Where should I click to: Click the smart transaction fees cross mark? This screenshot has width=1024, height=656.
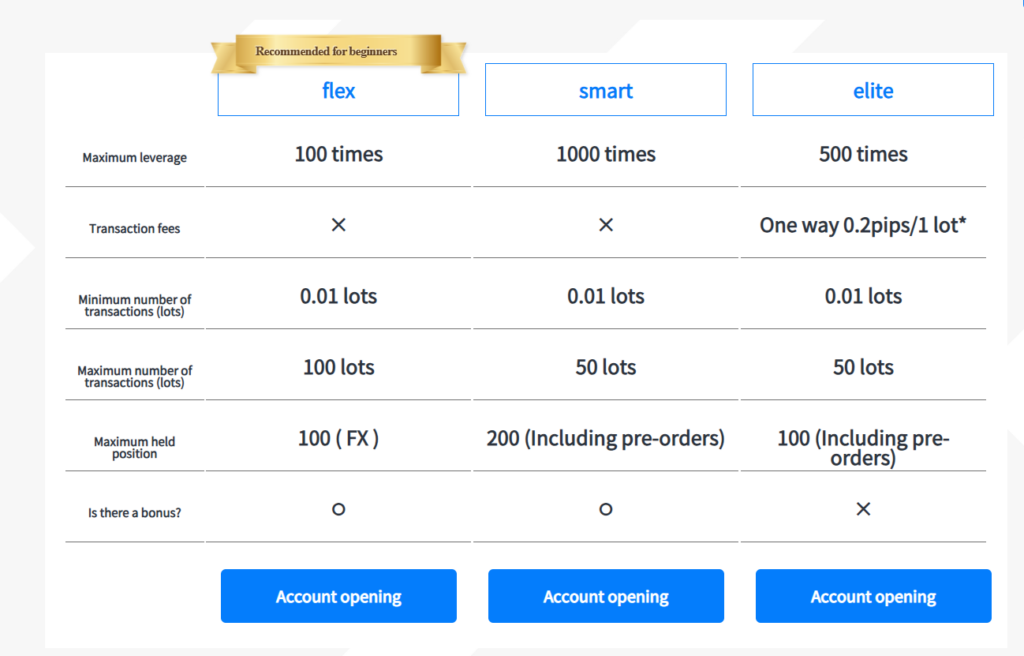[x=605, y=225]
